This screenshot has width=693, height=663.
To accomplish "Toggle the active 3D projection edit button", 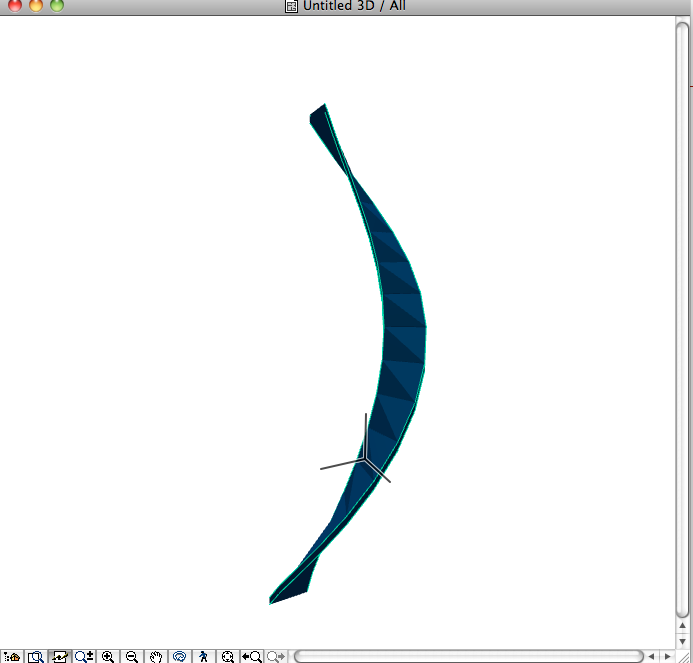I will click(60, 656).
